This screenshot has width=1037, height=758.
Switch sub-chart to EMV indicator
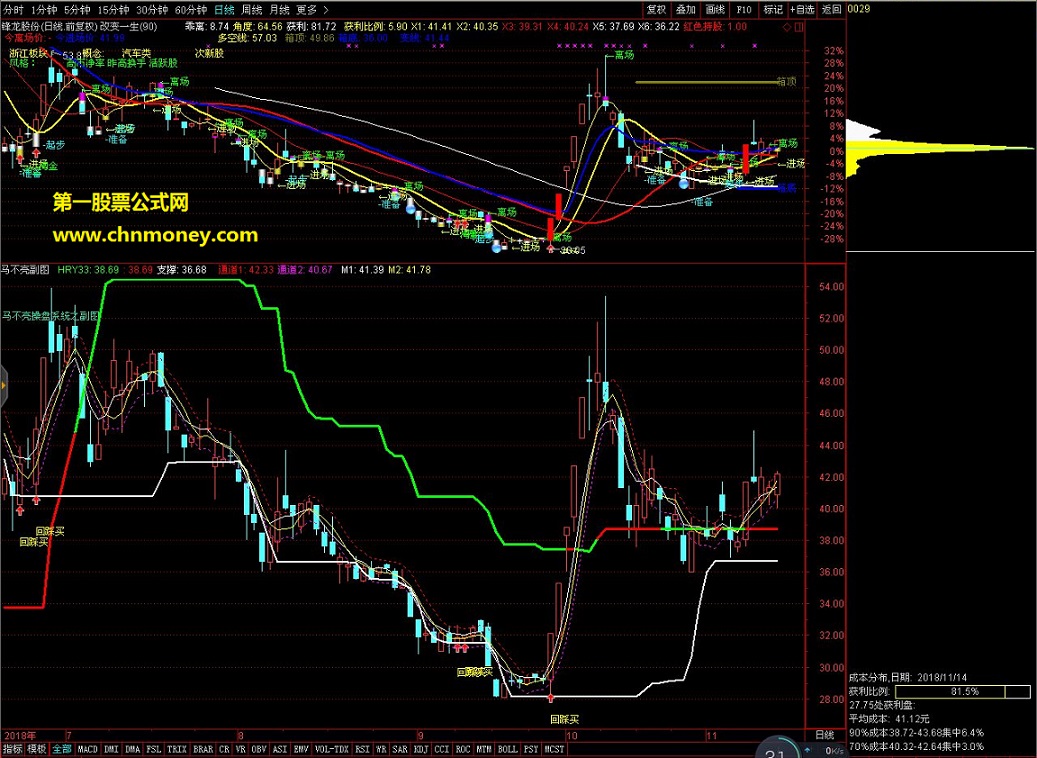point(301,749)
